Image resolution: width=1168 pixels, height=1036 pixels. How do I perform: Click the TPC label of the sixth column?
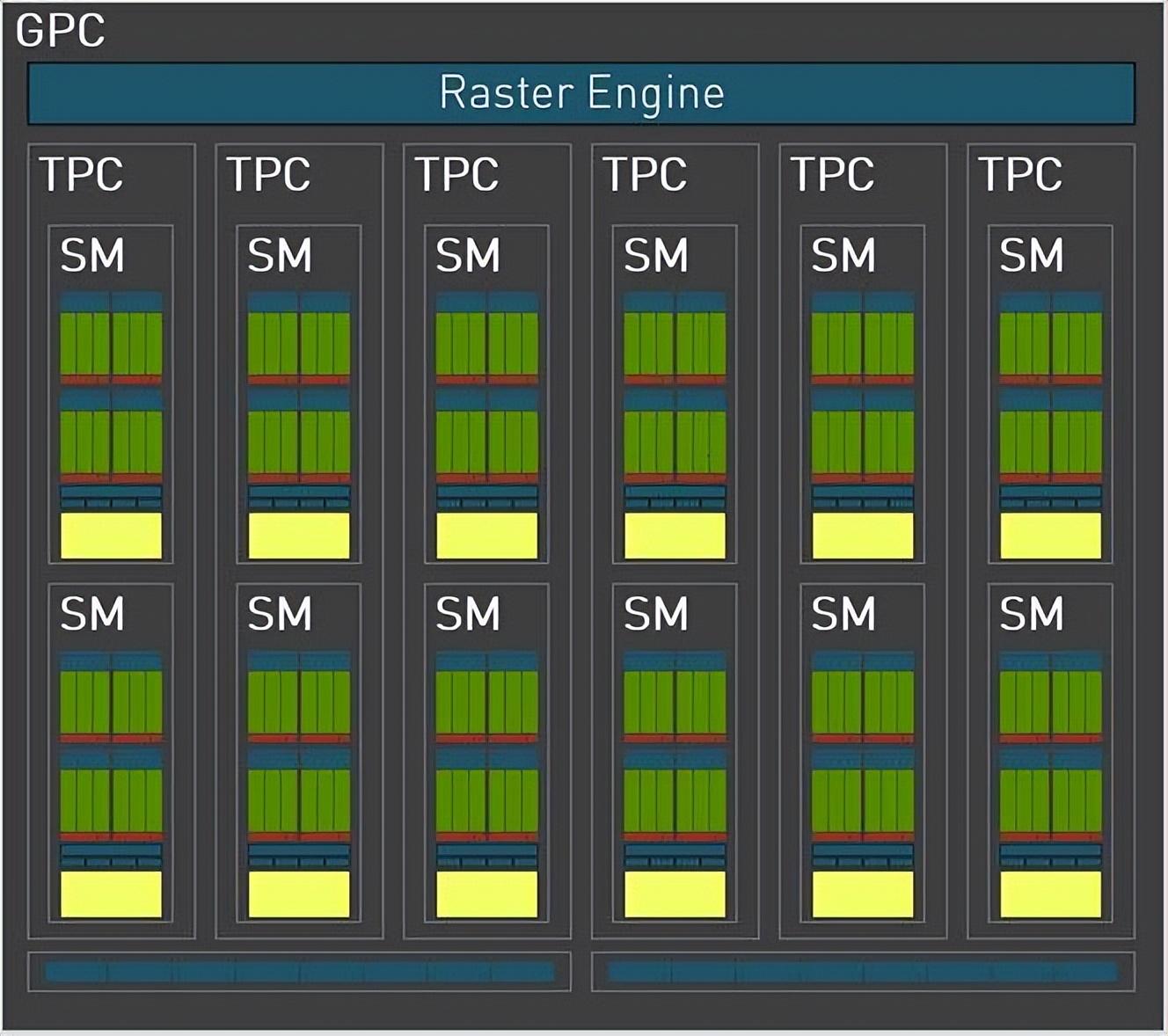coord(1020,174)
